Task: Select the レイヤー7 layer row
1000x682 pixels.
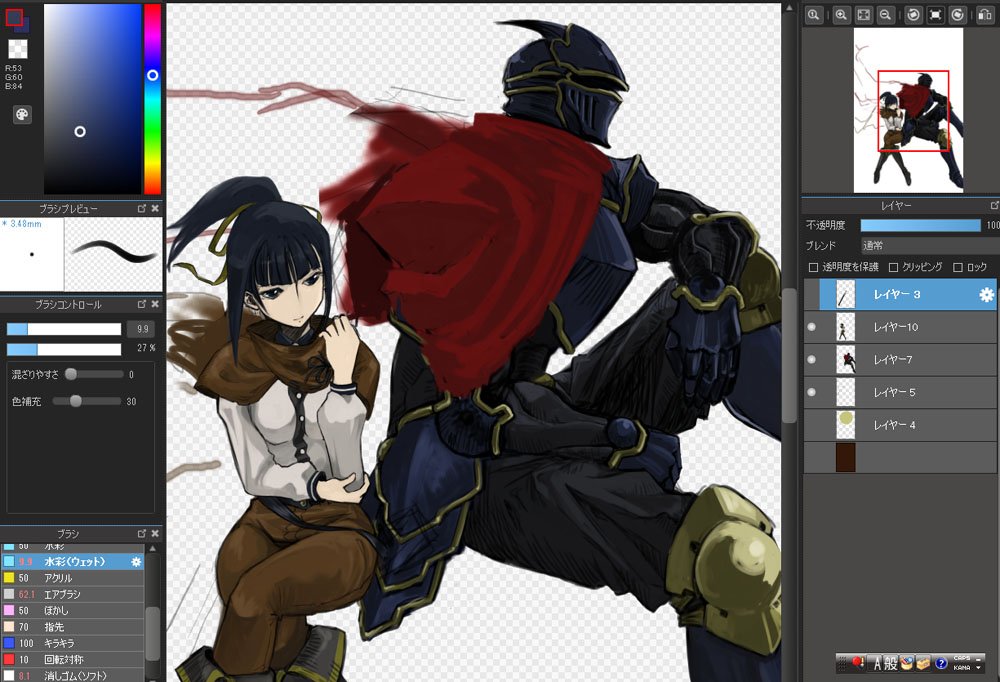Action: 900,360
